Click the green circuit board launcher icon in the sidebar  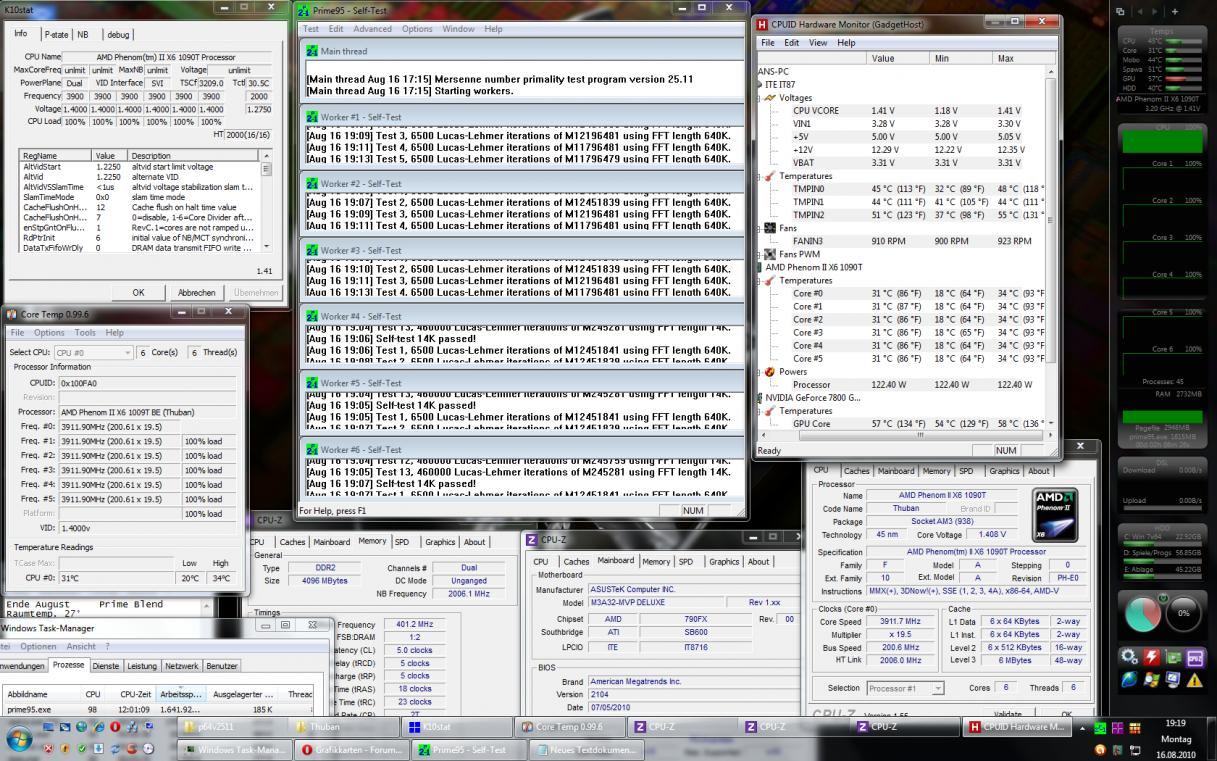click(1173, 657)
